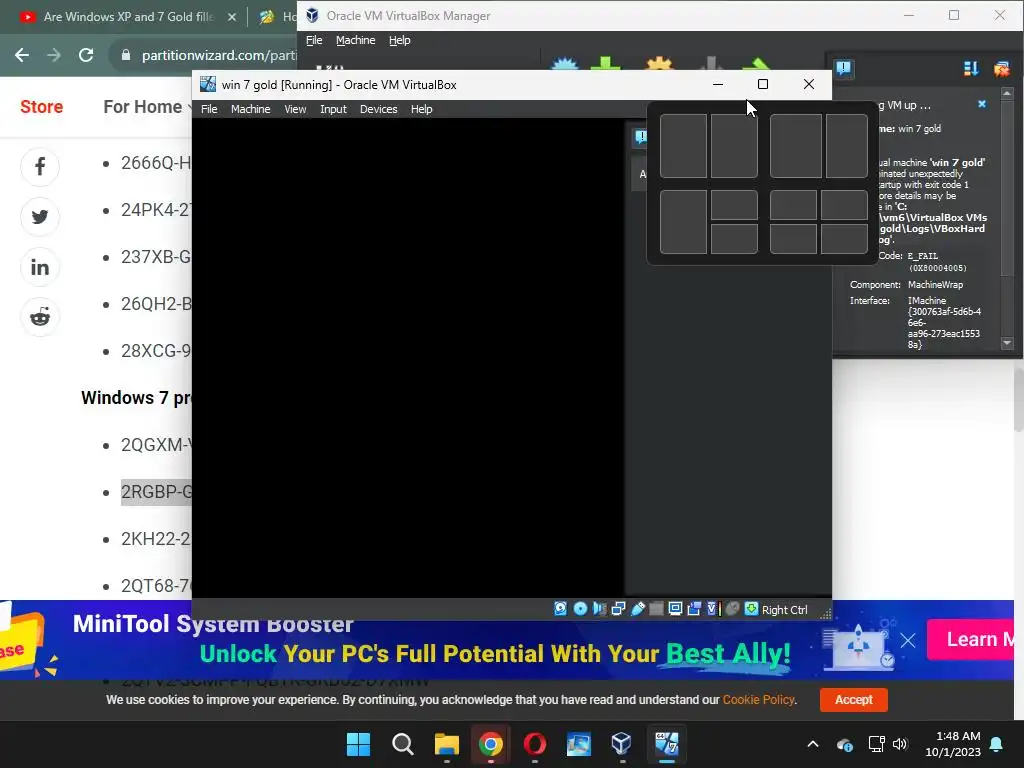Snap window to bottom-left quadrant of four-grid layout
Image resolution: width=1024 pixels, height=768 pixels.
tap(793, 239)
